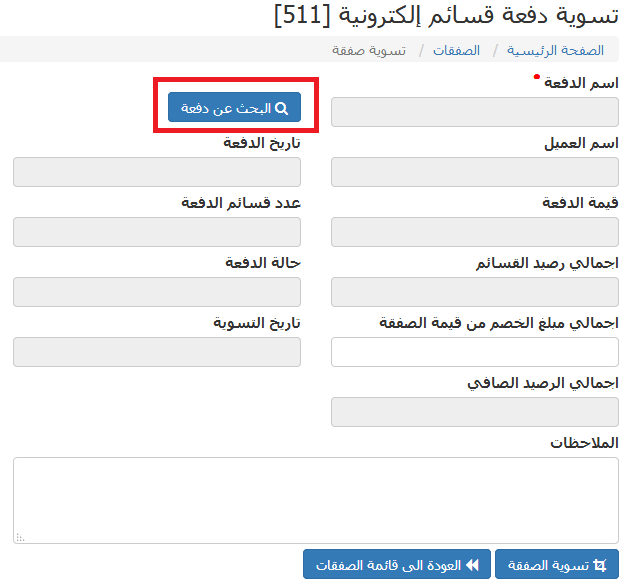Click the قيمة الدفعة label
632x586 pixels.
(x=580, y=203)
